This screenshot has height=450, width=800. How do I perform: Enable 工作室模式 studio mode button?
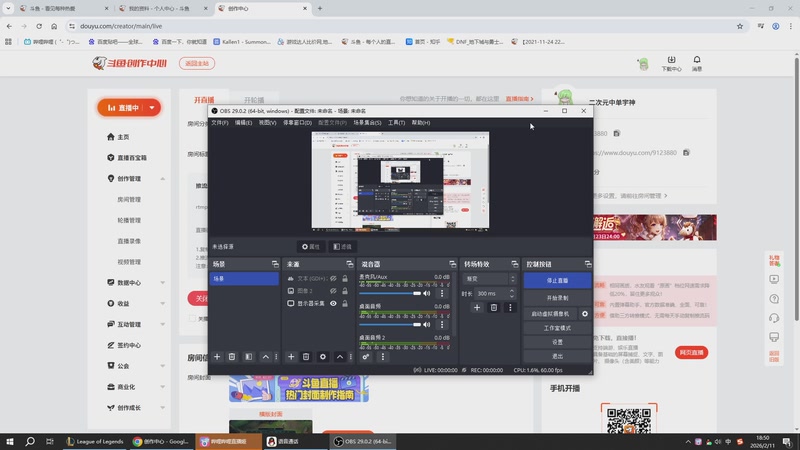(557, 328)
